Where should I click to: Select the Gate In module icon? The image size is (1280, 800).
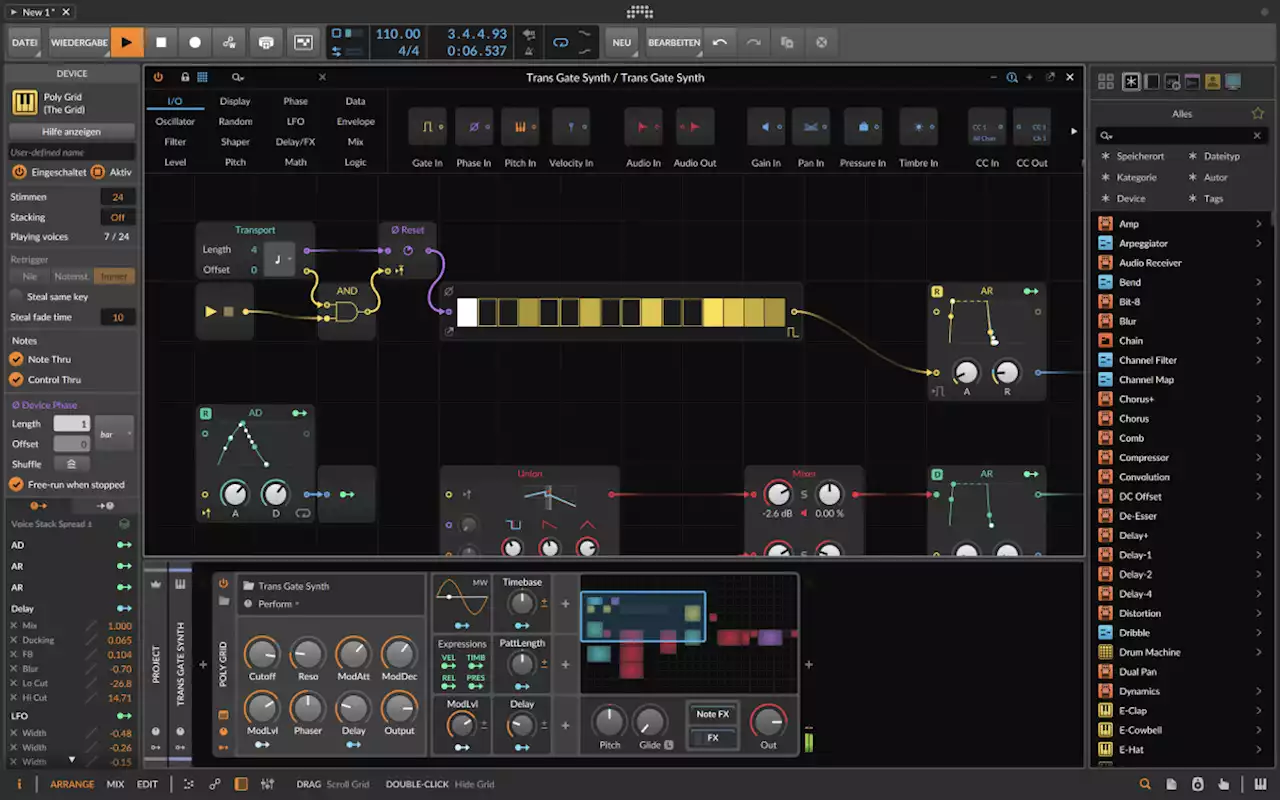click(427, 127)
